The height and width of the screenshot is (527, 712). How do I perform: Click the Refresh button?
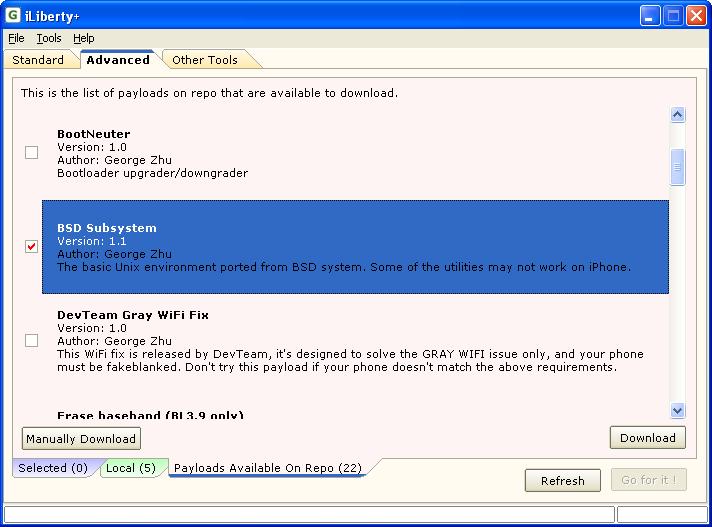(563, 480)
